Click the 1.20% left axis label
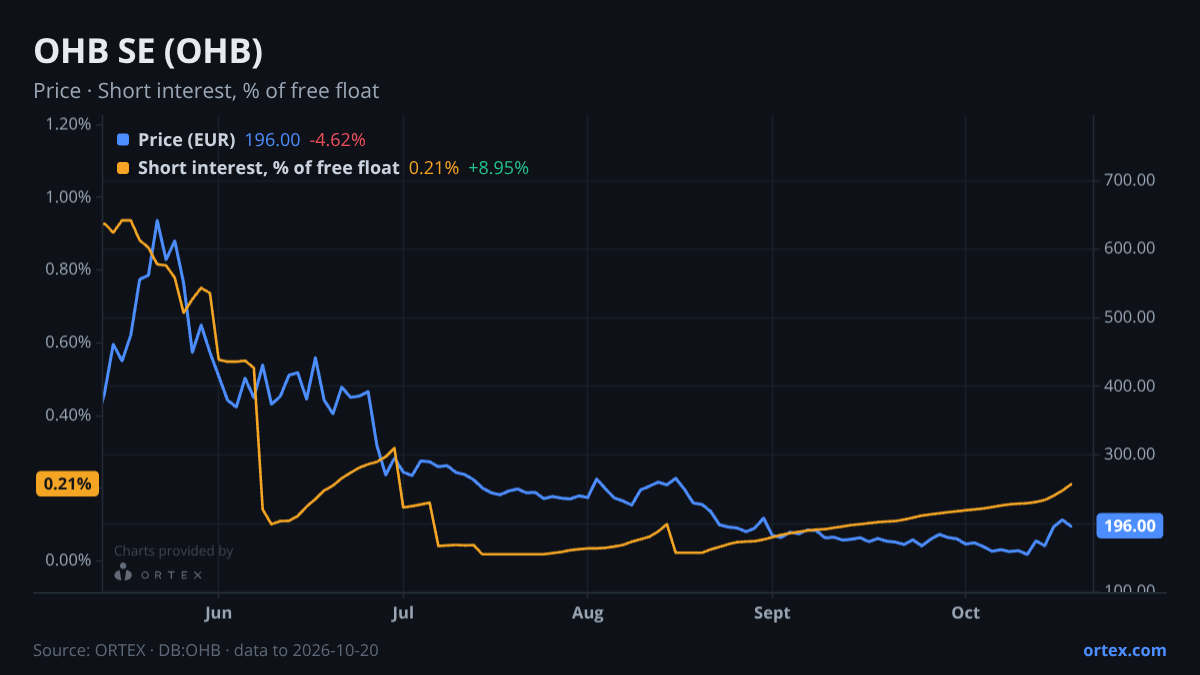 (x=68, y=124)
